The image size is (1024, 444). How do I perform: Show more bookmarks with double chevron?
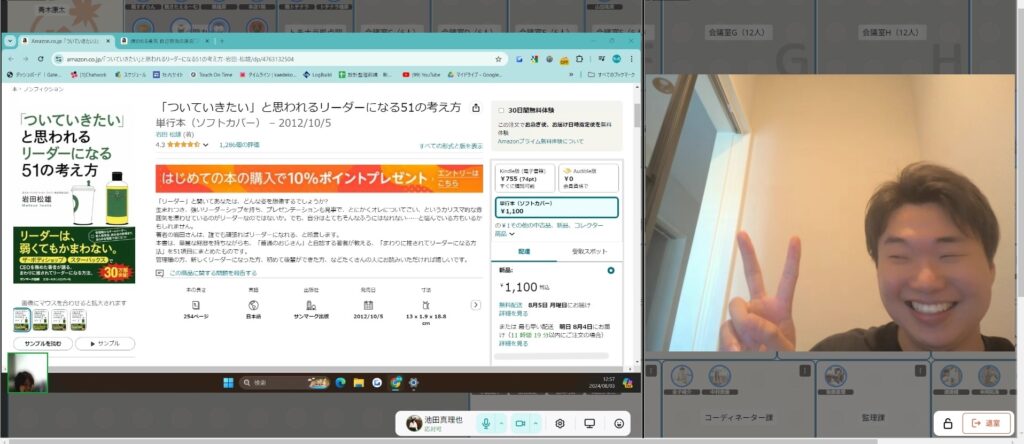[x=573, y=75]
